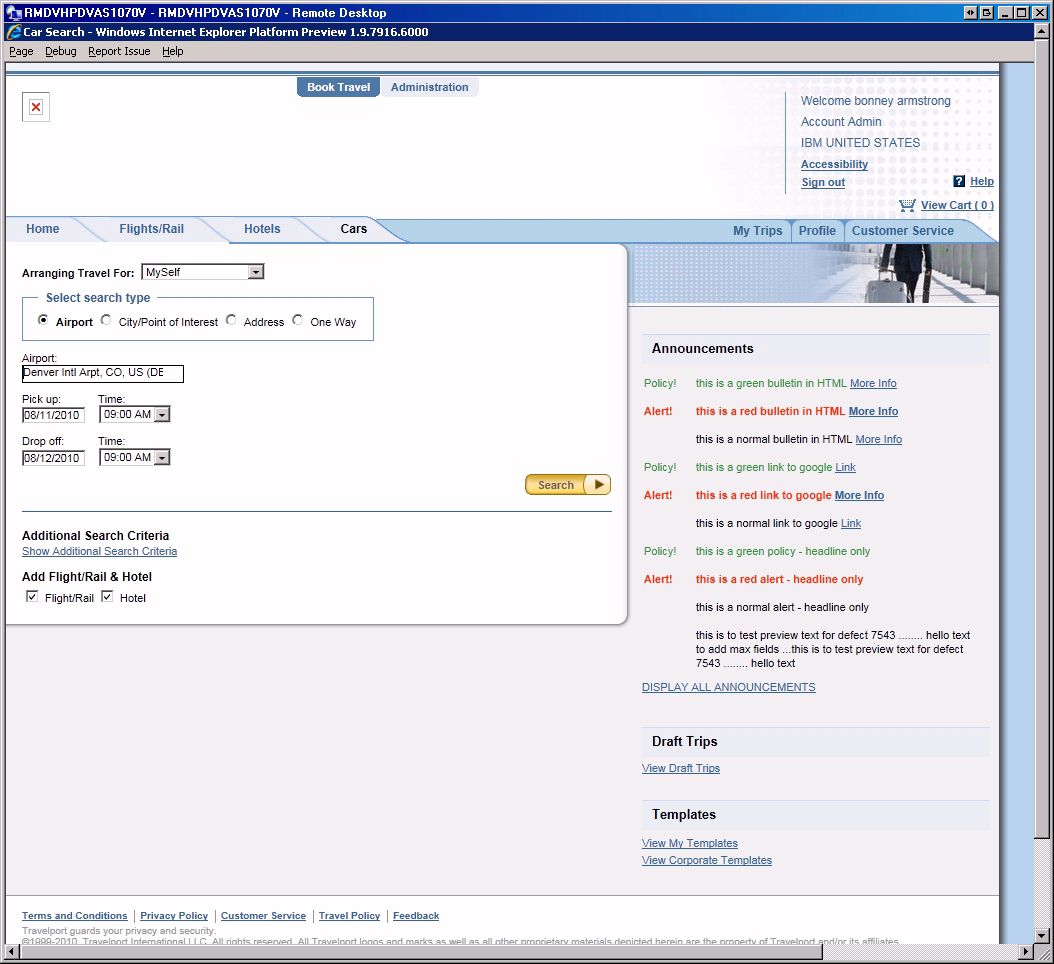Select the City/Point of Interest radio button
1054x964 pixels.
[x=106, y=321]
